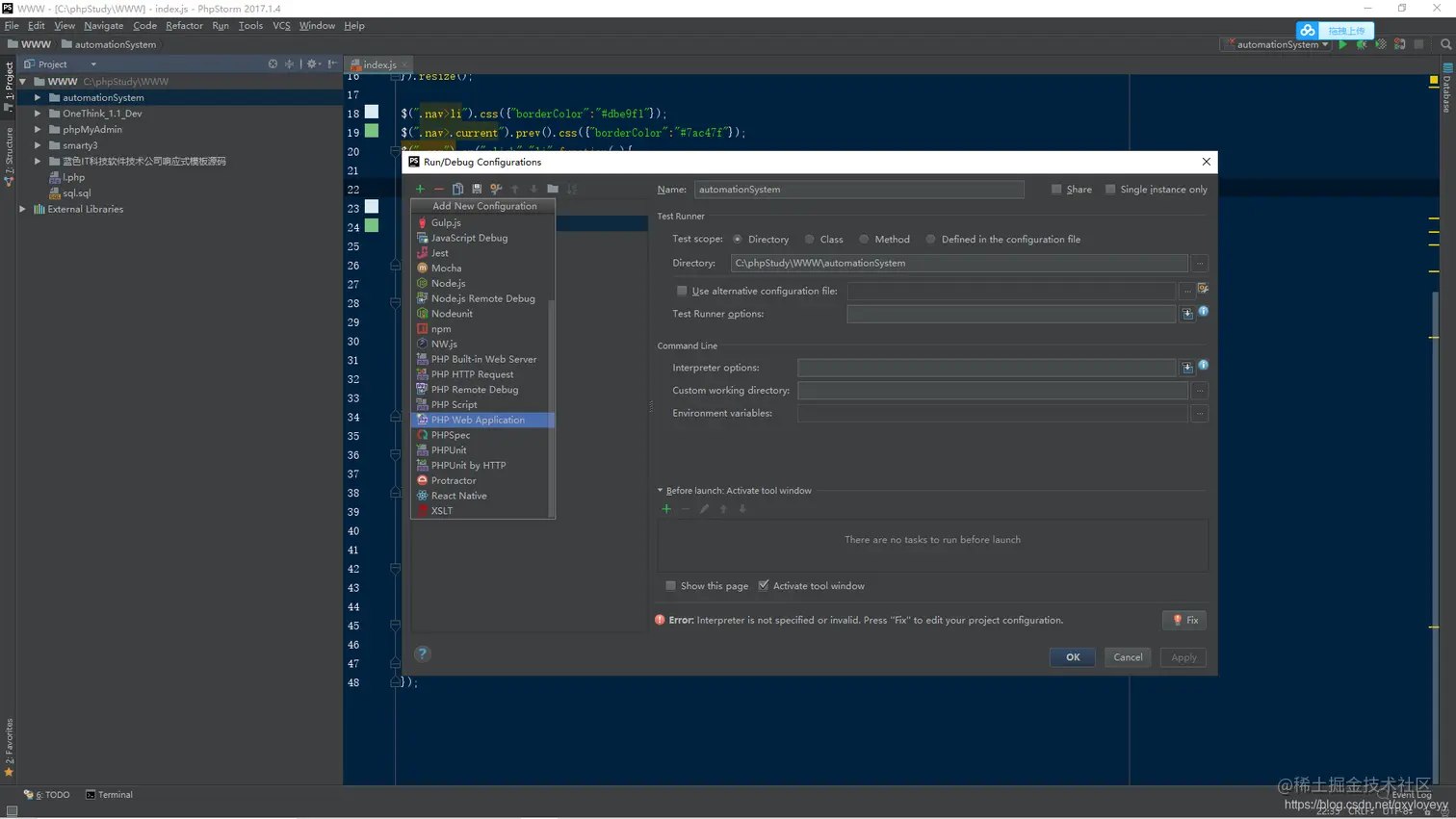Click the Remove Configuration minus icon in dialog toolbar
The height and width of the screenshot is (819, 1456).
(x=439, y=189)
